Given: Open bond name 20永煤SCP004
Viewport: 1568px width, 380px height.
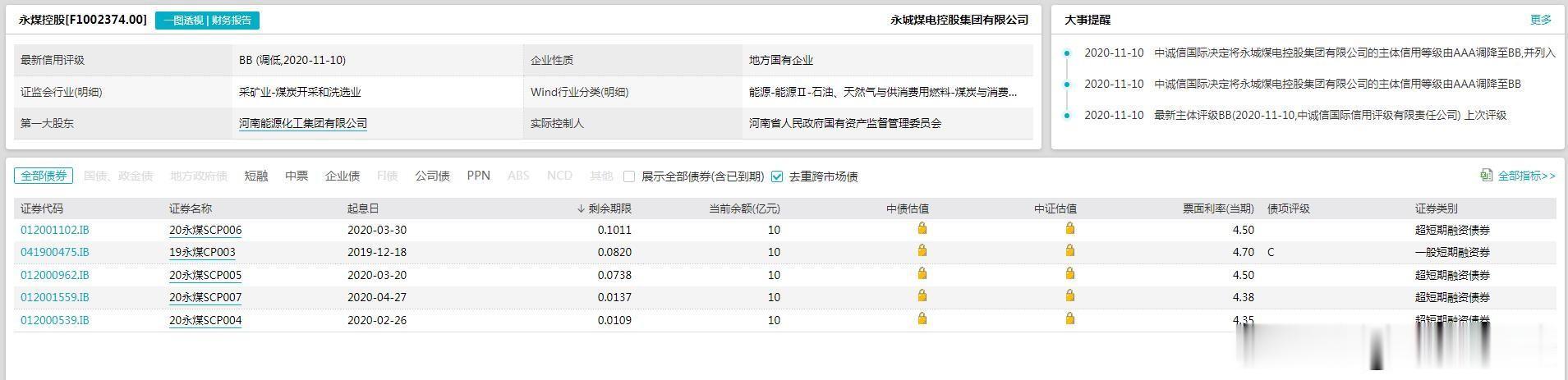Looking at the screenshot, I should point(205,320).
